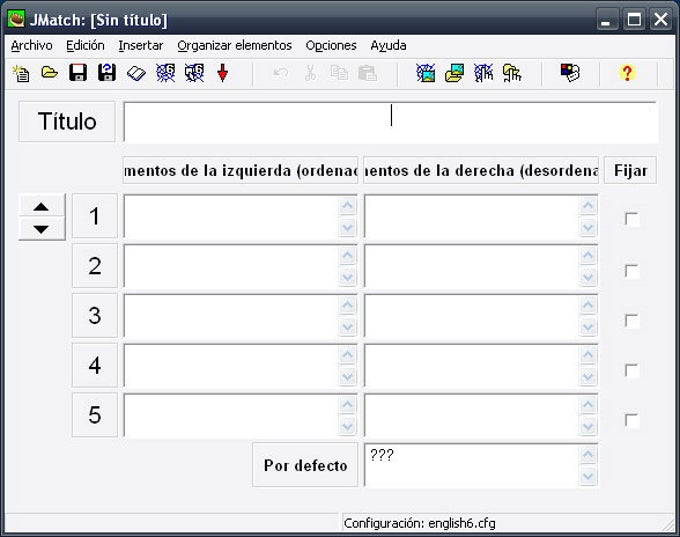Click the scissors cut icon
Screen dimensions: 680x537
pyautogui.click(x=310, y=73)
